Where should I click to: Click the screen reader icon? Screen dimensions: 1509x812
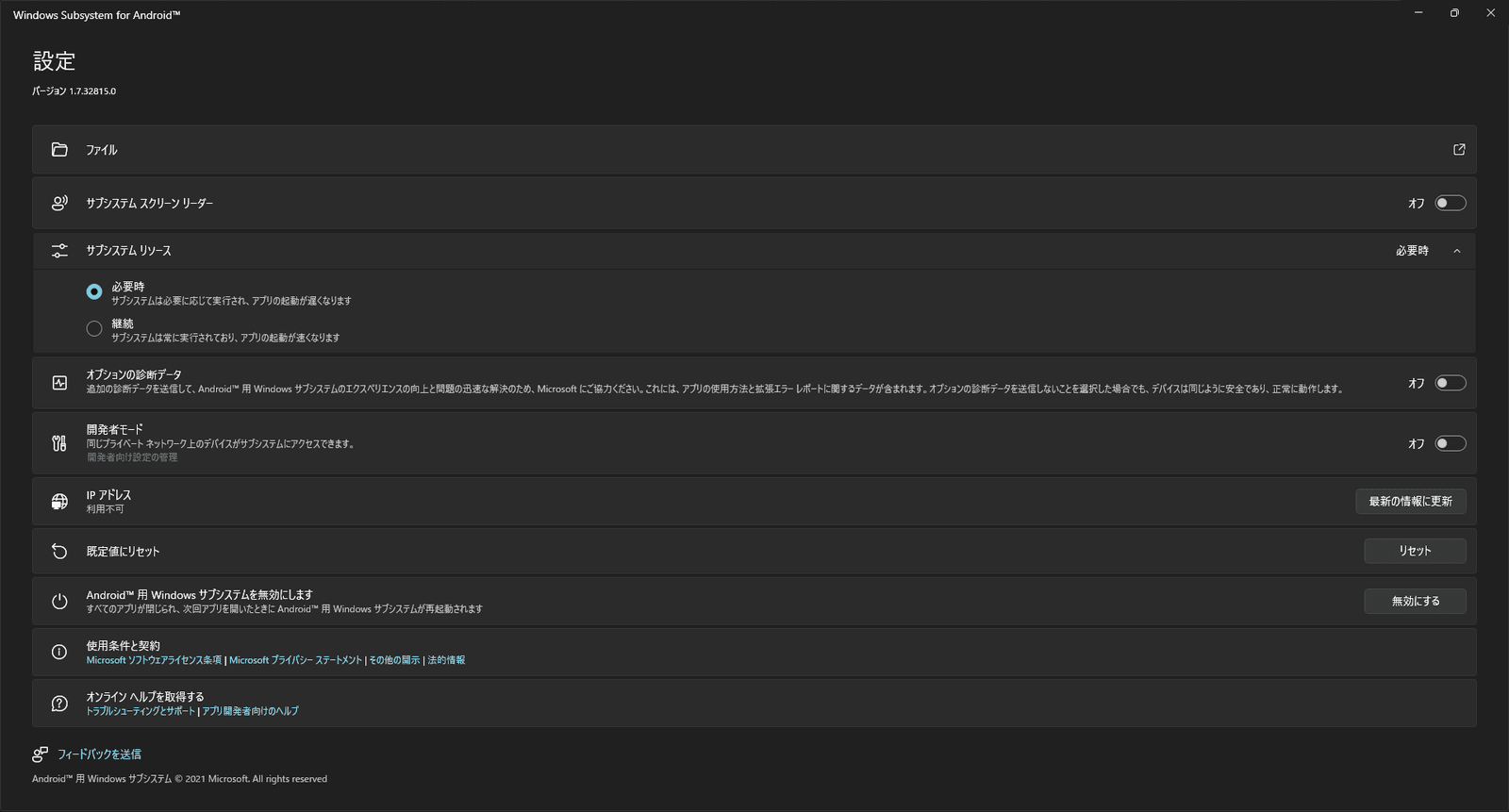59,203
